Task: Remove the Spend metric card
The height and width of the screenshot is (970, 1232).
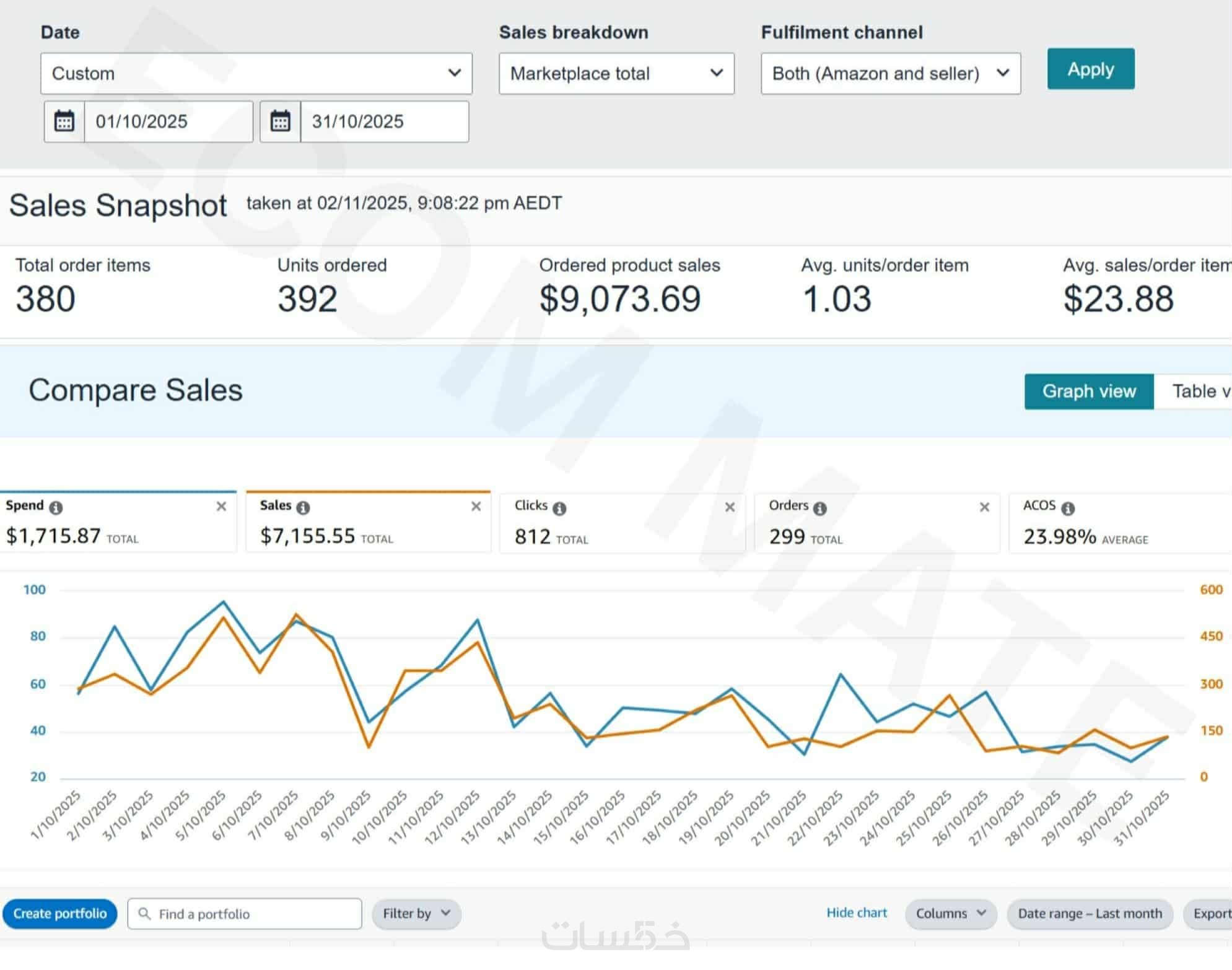Action: tap(221, 507)
